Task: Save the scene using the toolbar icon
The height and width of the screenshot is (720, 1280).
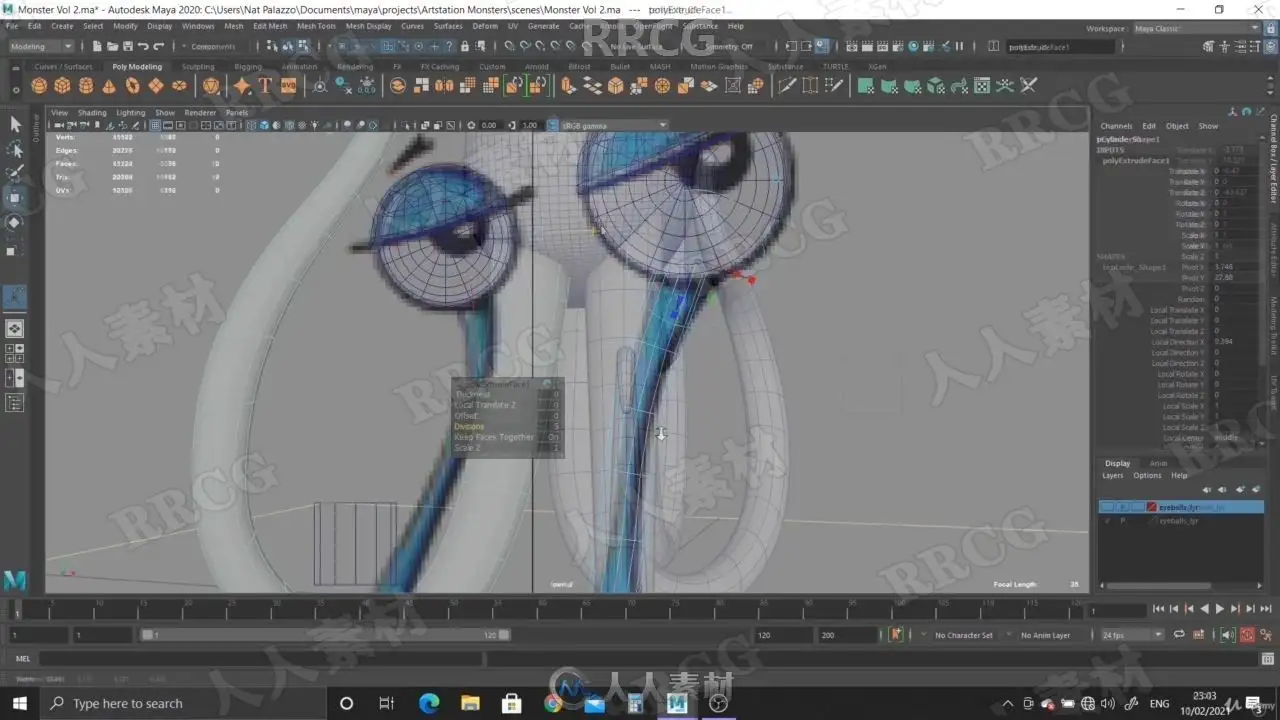Action: coord(126,46)
